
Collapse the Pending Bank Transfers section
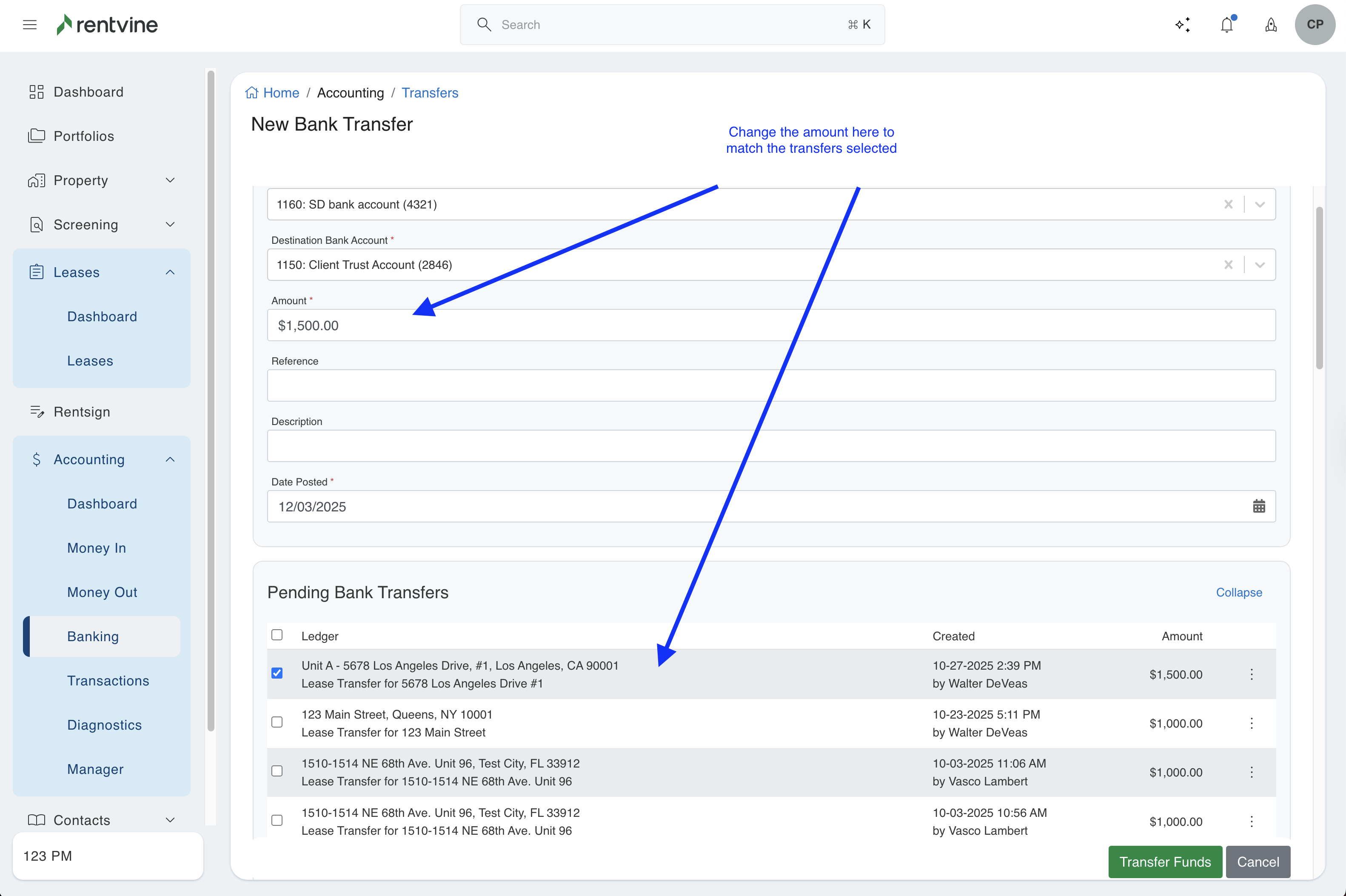[1239, 593]
